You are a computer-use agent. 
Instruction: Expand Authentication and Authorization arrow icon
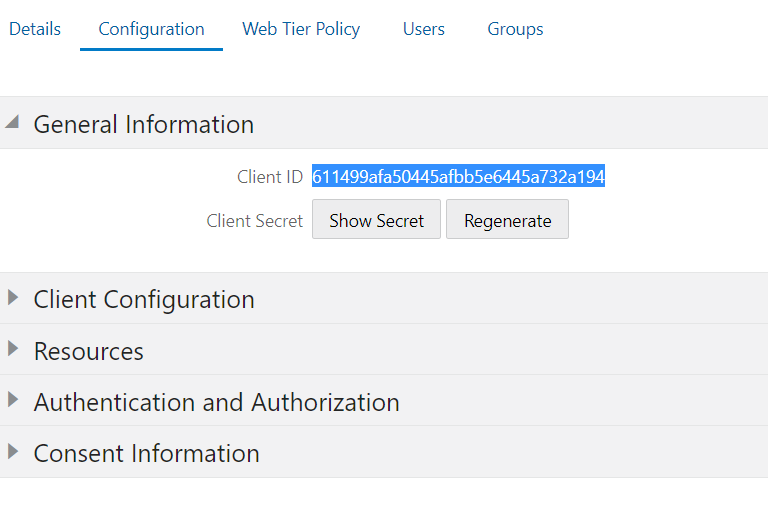[x=13, y=400]
